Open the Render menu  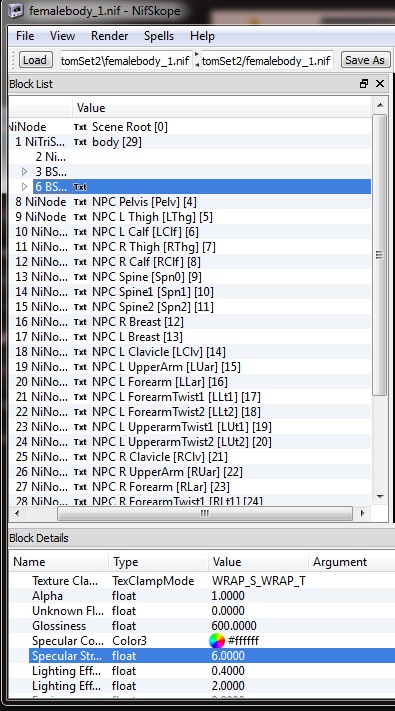[x=109, y=36]
